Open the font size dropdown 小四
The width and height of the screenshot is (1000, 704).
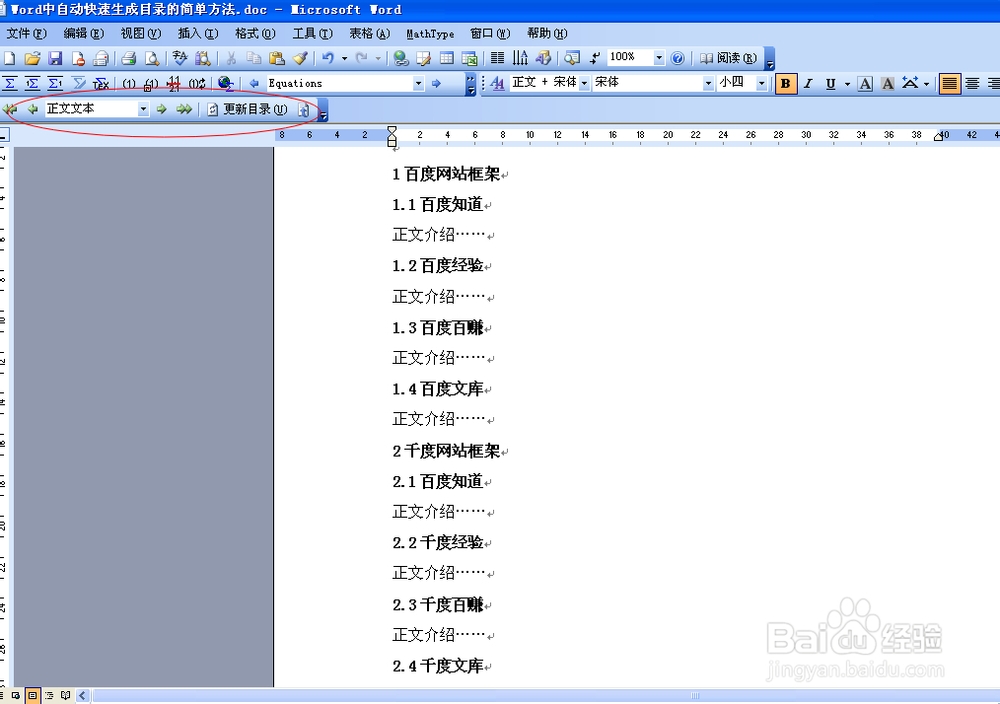[x=761, y=84]
